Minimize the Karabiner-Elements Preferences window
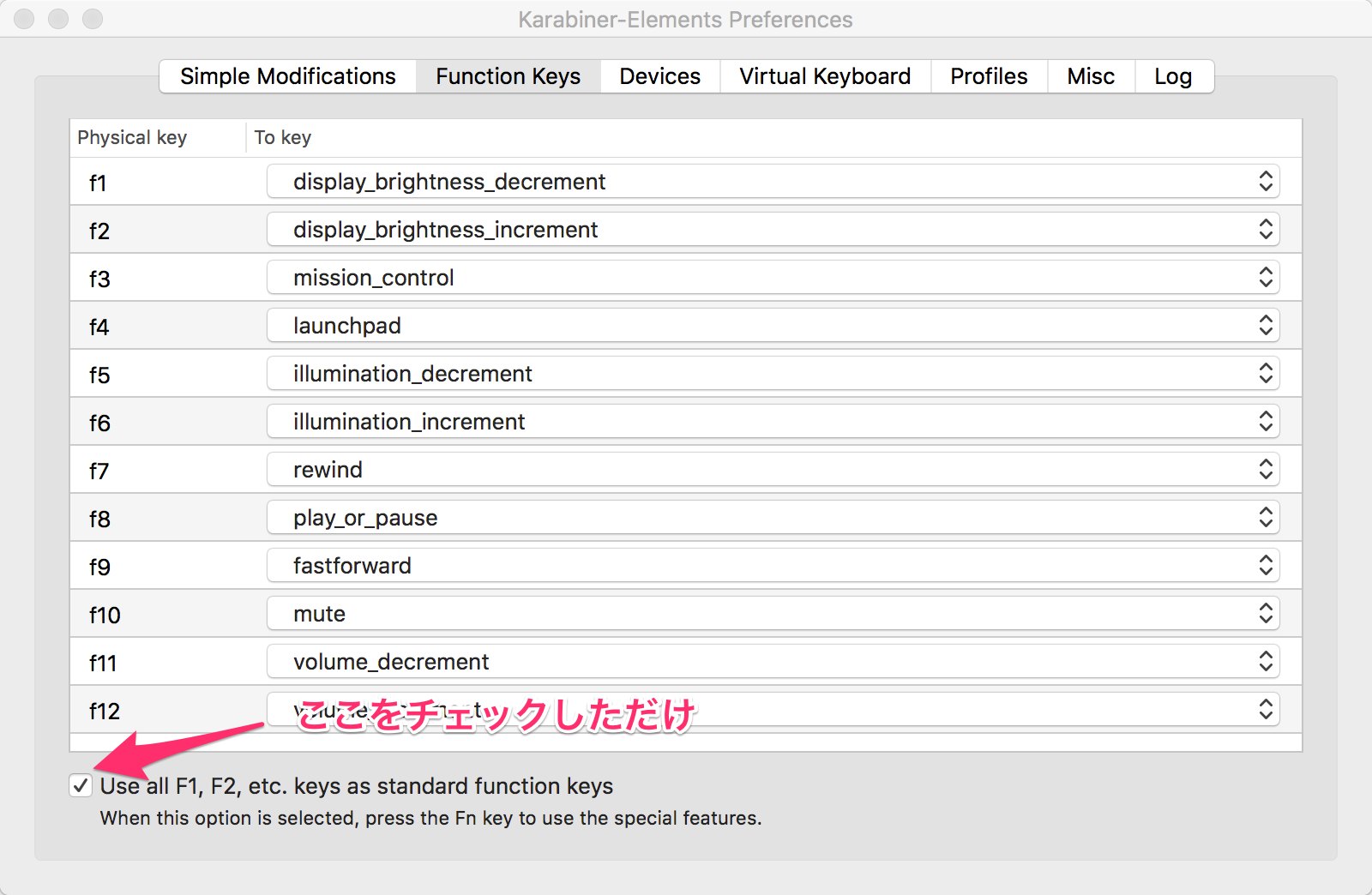The image size is (1372, 895). (x=58, y=19)
